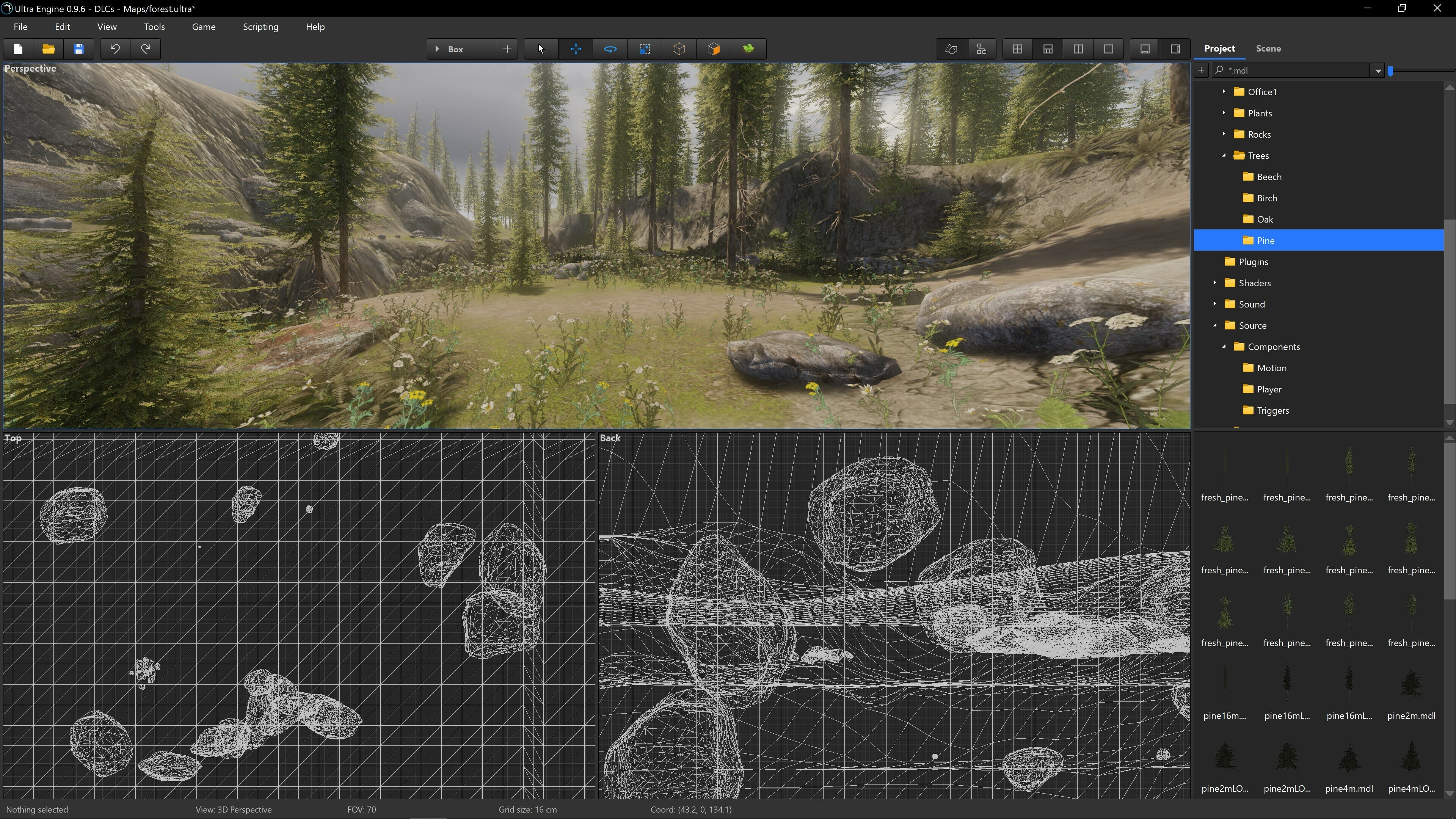1456x819 pixels.
Task: Select the Translate (move) tool
Action: [x=576, y=49]
